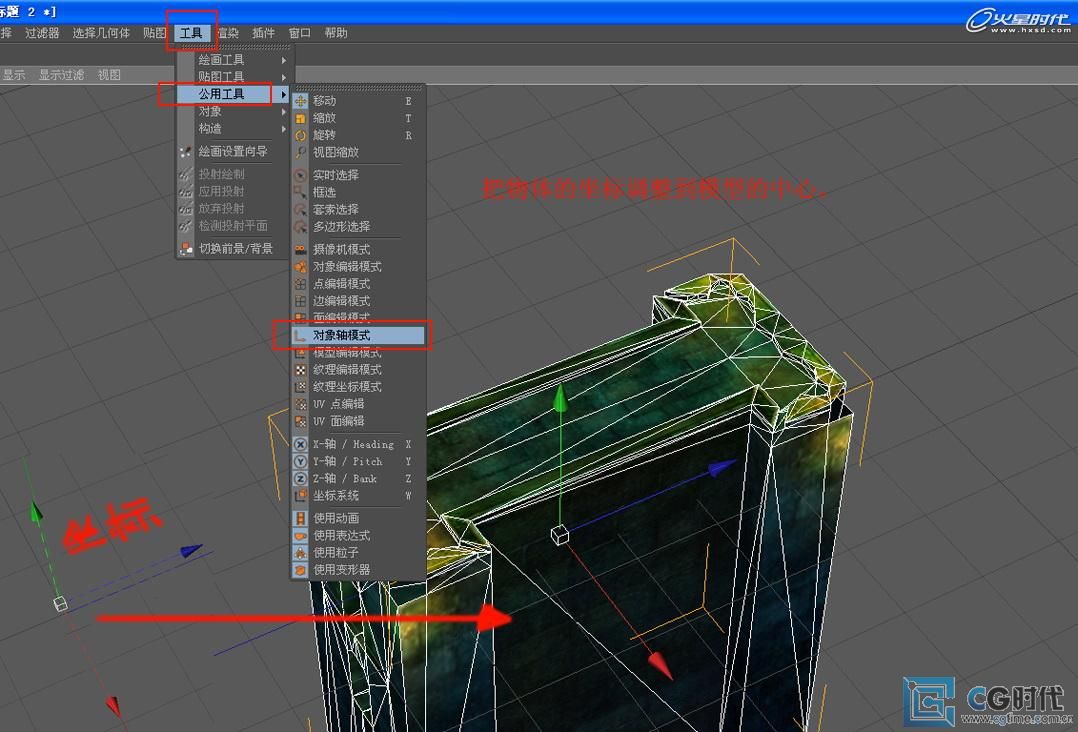Click the 工具 menu in the menu bar
The width and height of the screenshot is (1078, 732).
tap(191, 33)
